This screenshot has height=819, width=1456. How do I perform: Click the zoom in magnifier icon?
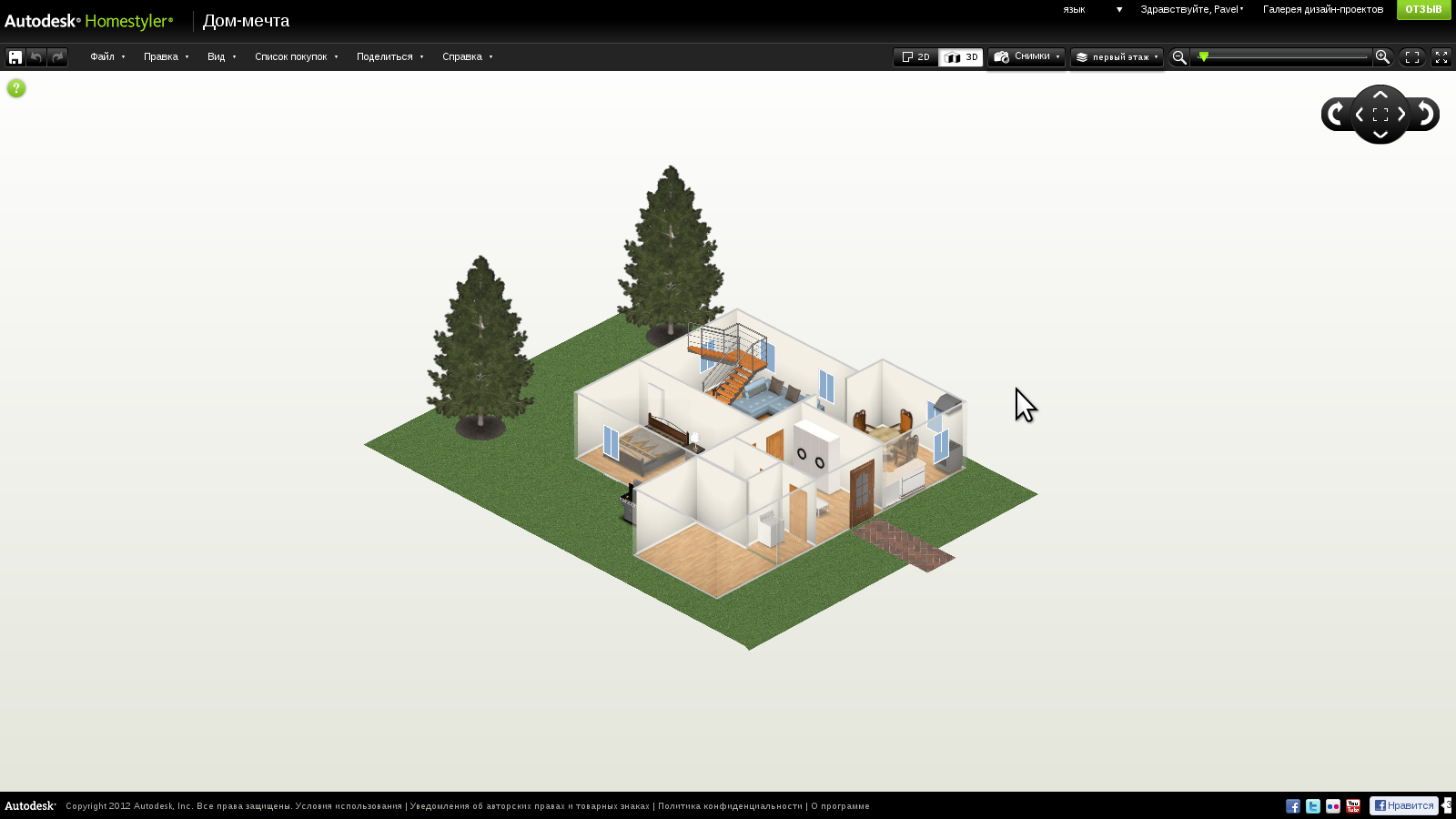coord(1382,57)
